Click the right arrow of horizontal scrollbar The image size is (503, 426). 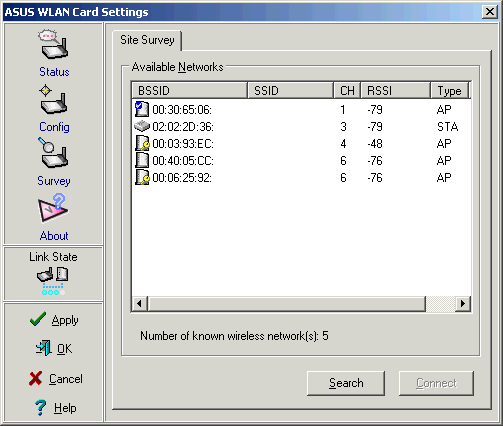(x=463, y=303)
